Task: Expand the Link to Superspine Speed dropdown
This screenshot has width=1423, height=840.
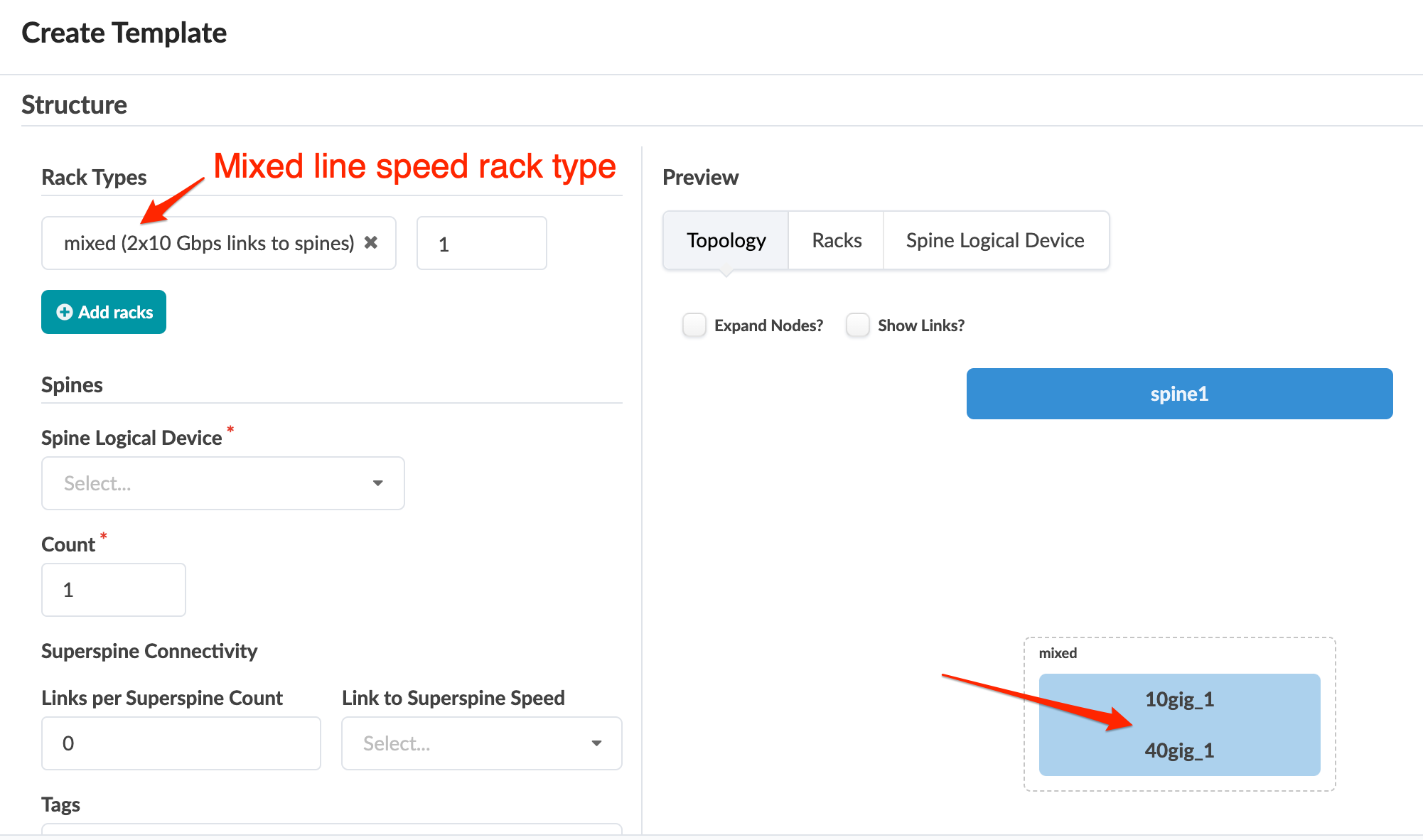Action: point(481,743)
